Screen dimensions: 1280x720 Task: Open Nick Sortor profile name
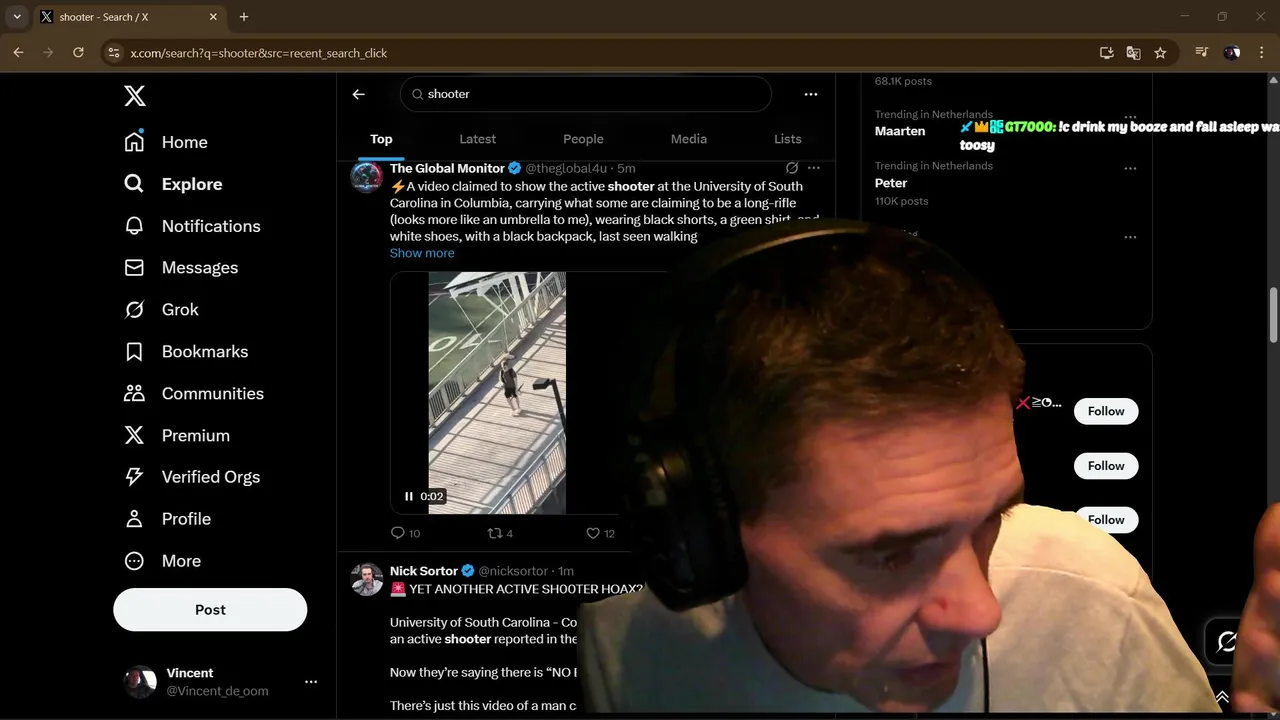424,571
